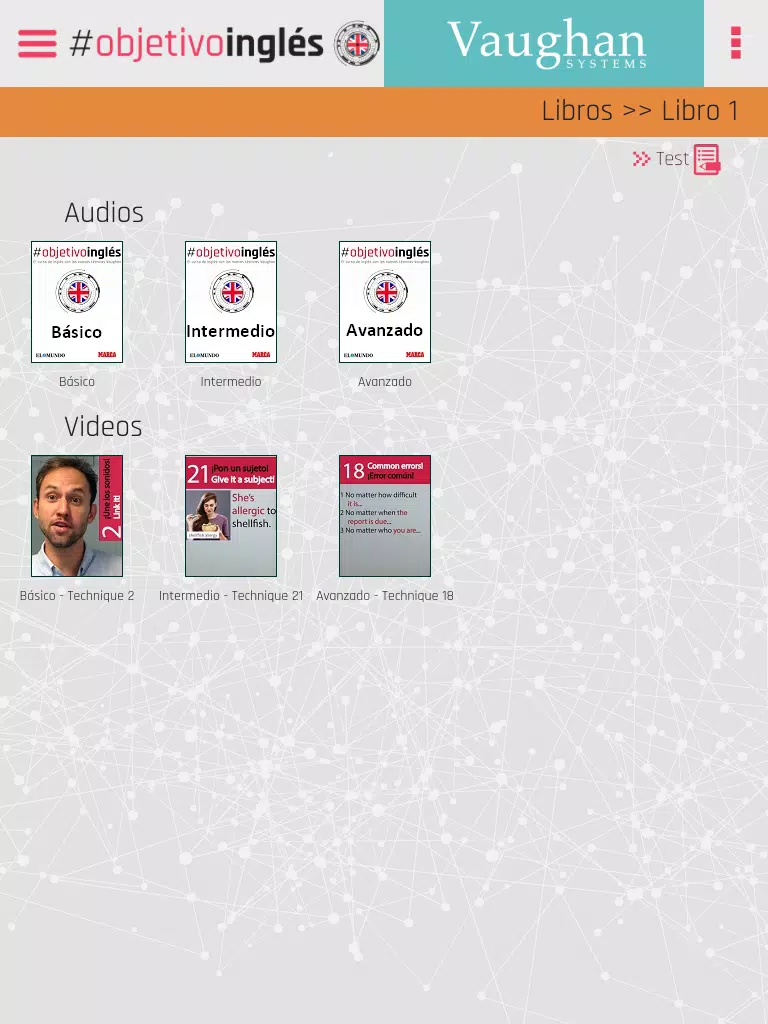The height and width of the screenshot is (1024, 768).
Task: Play the Básico Technique 2 video thumbnail
Action: pyautogui.click(x=77, y=516)
